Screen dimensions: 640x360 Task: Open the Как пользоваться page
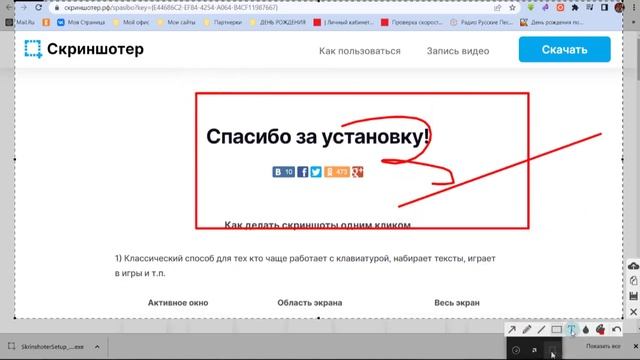(360, 51)
